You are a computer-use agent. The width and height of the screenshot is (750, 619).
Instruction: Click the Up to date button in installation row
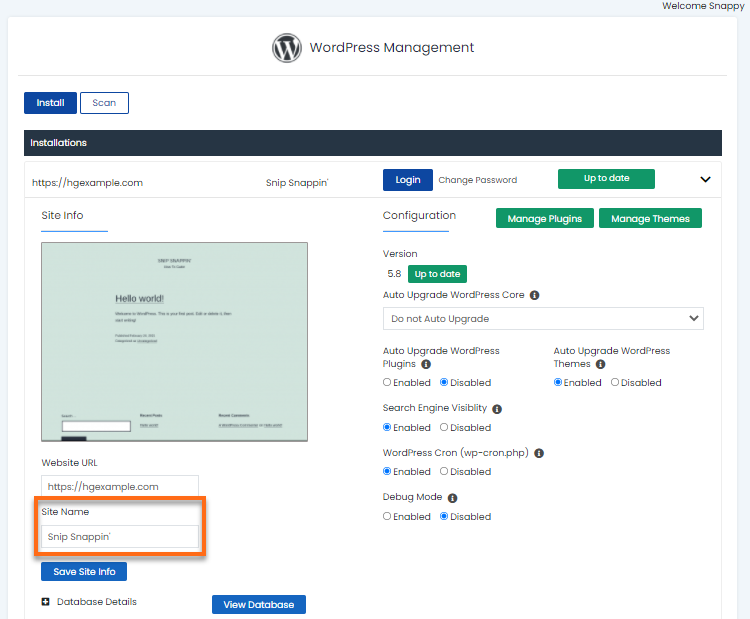[606, 178]
